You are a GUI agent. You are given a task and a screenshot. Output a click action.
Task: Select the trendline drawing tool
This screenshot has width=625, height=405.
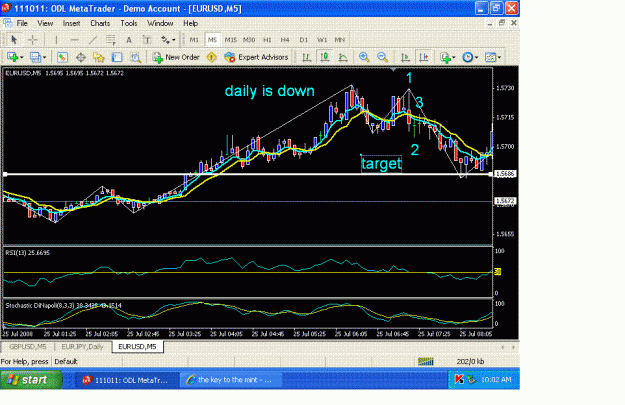pyautogui.click(x=92, y=39)
